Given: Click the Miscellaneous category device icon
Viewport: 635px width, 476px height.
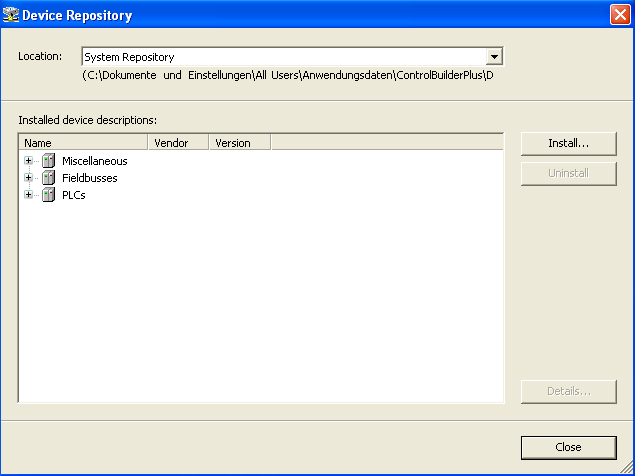Looking at the screenshot, I should [x=48, y=161].
